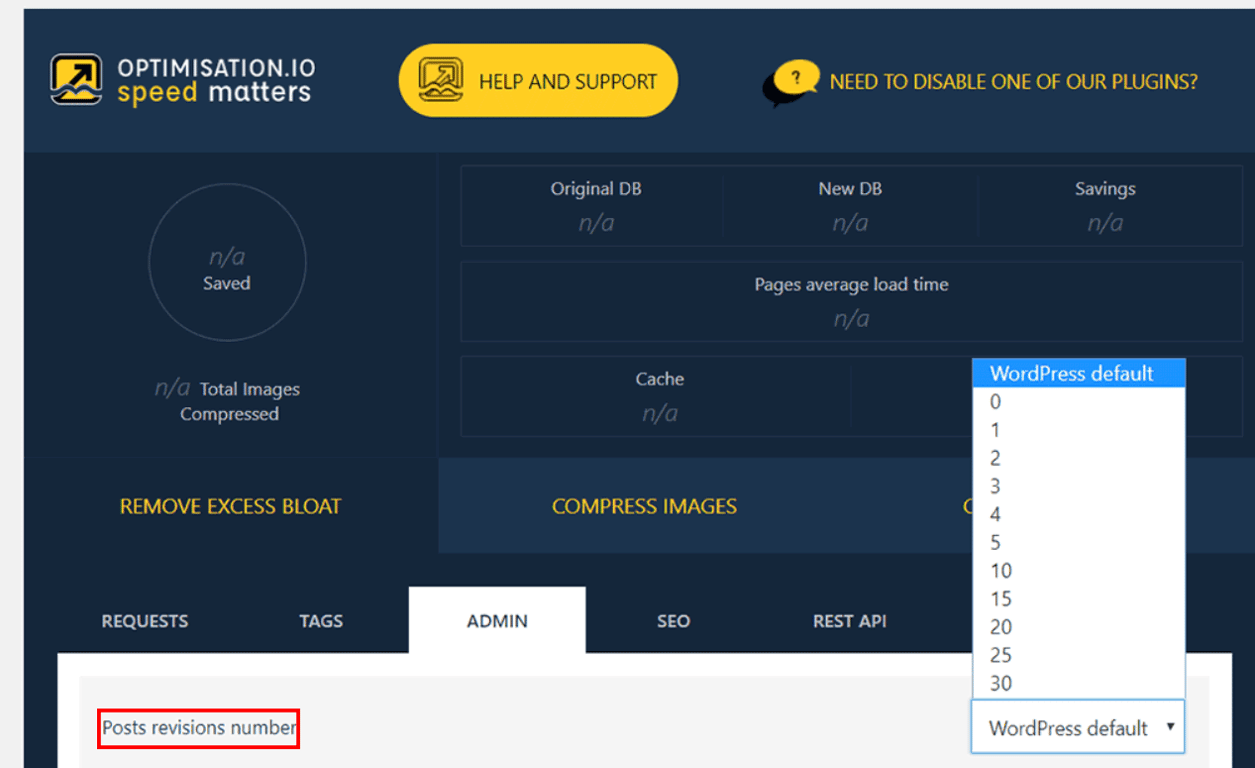The width and height of the screenshot is (1255, 768).
Task: View the REST API tab
Action: 849,620
